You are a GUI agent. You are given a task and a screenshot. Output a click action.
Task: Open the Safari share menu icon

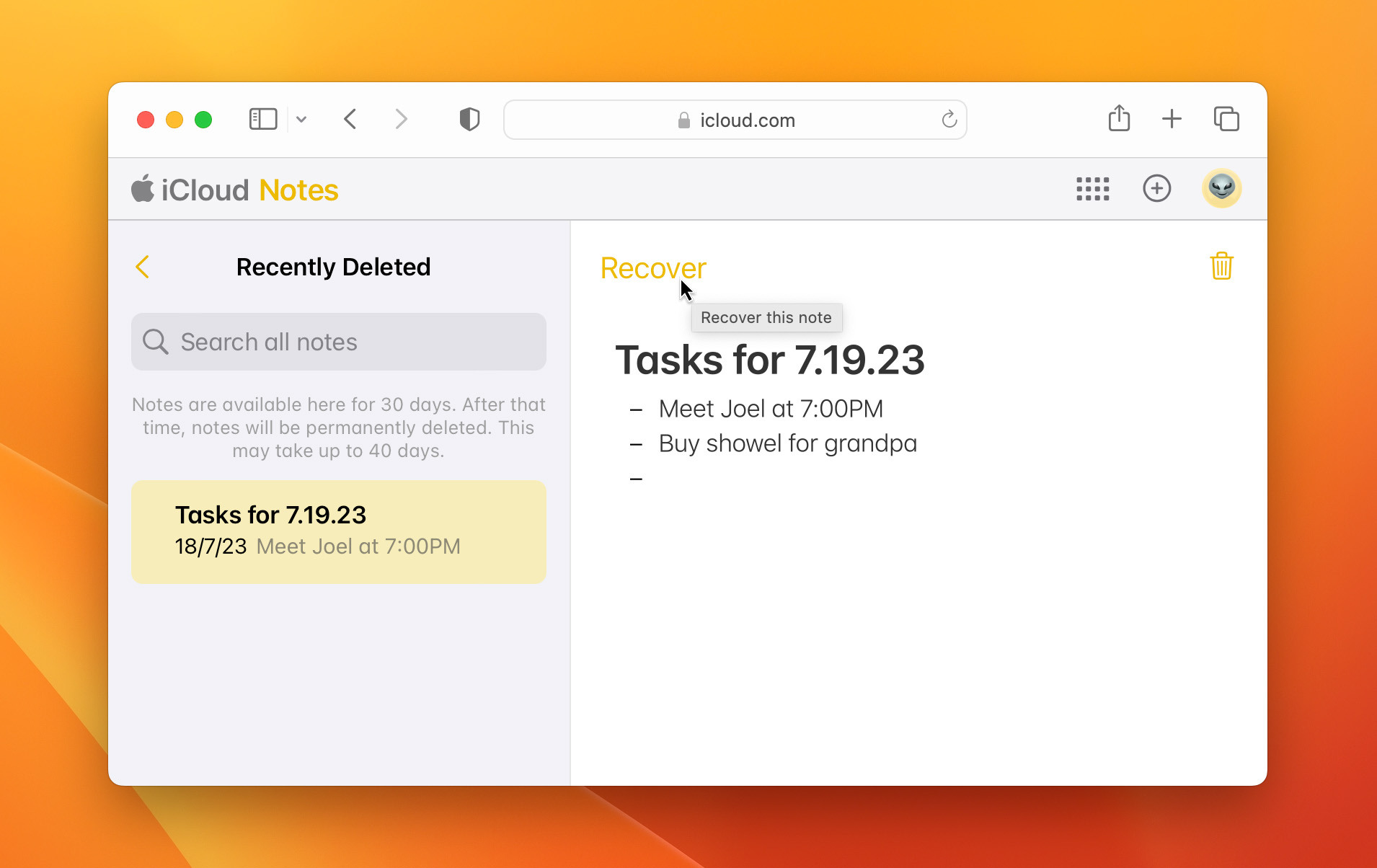[1119, 118]
